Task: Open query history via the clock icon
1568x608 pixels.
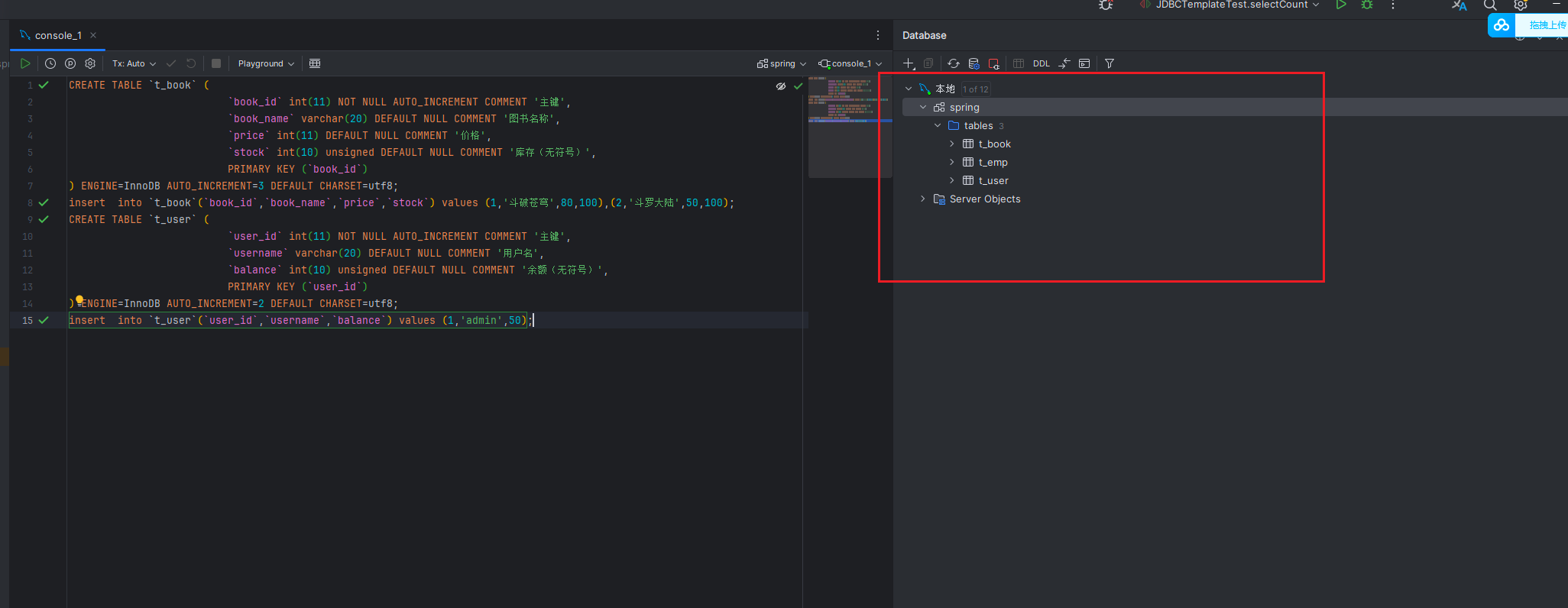Action: [x=50, y=63]
